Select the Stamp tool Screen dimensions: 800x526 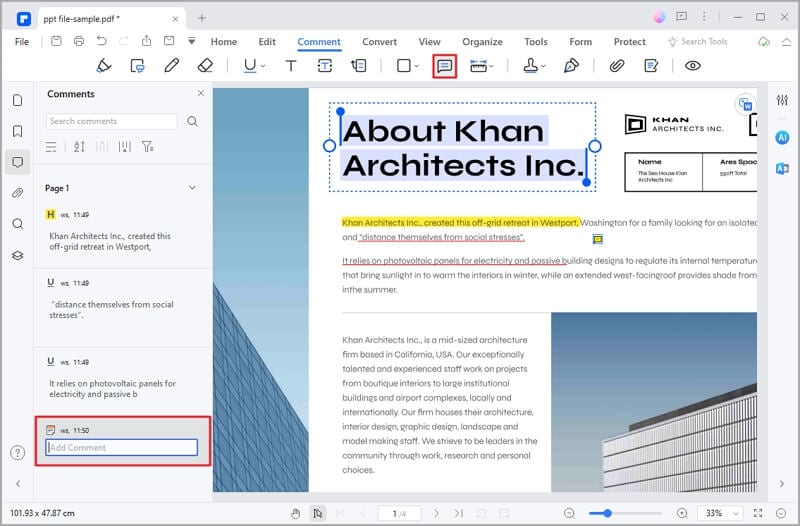pyautogui.click(x=531, y=65)
